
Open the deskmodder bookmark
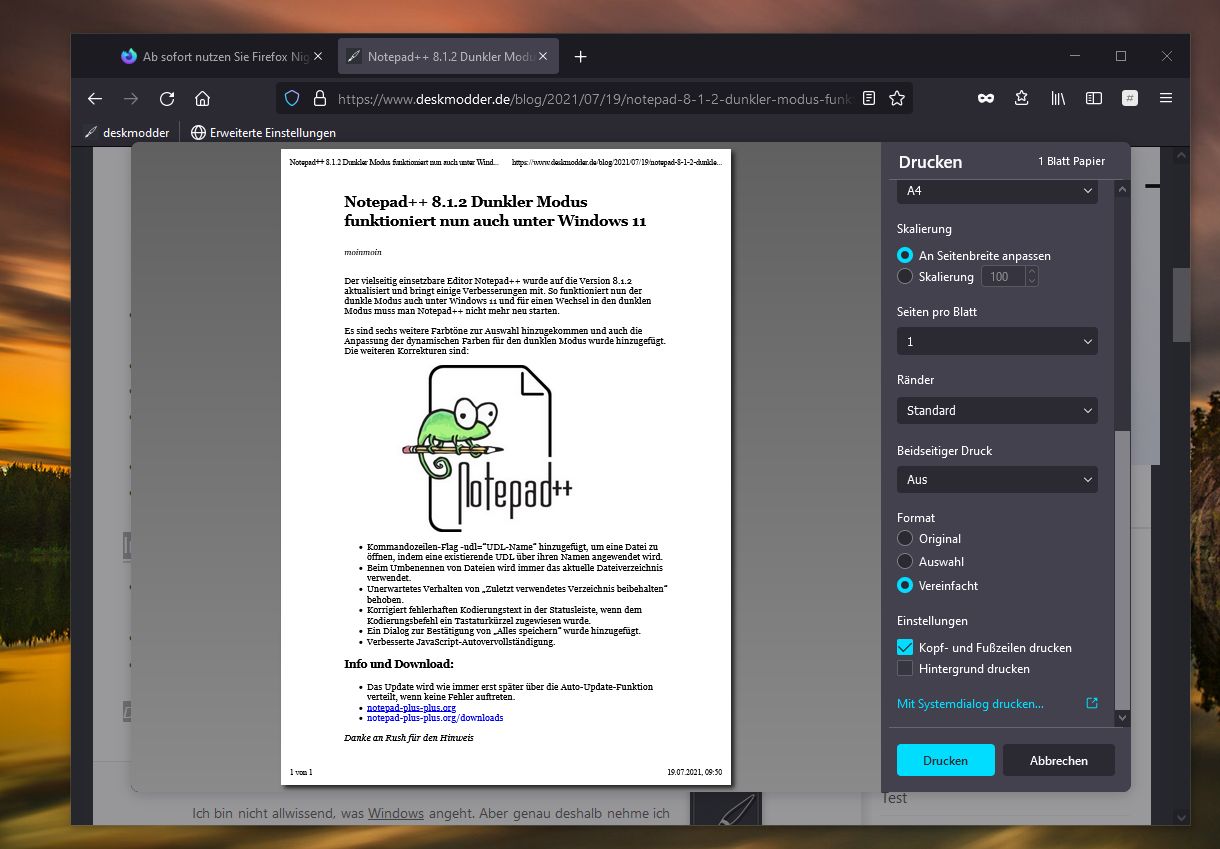[127, 132]
